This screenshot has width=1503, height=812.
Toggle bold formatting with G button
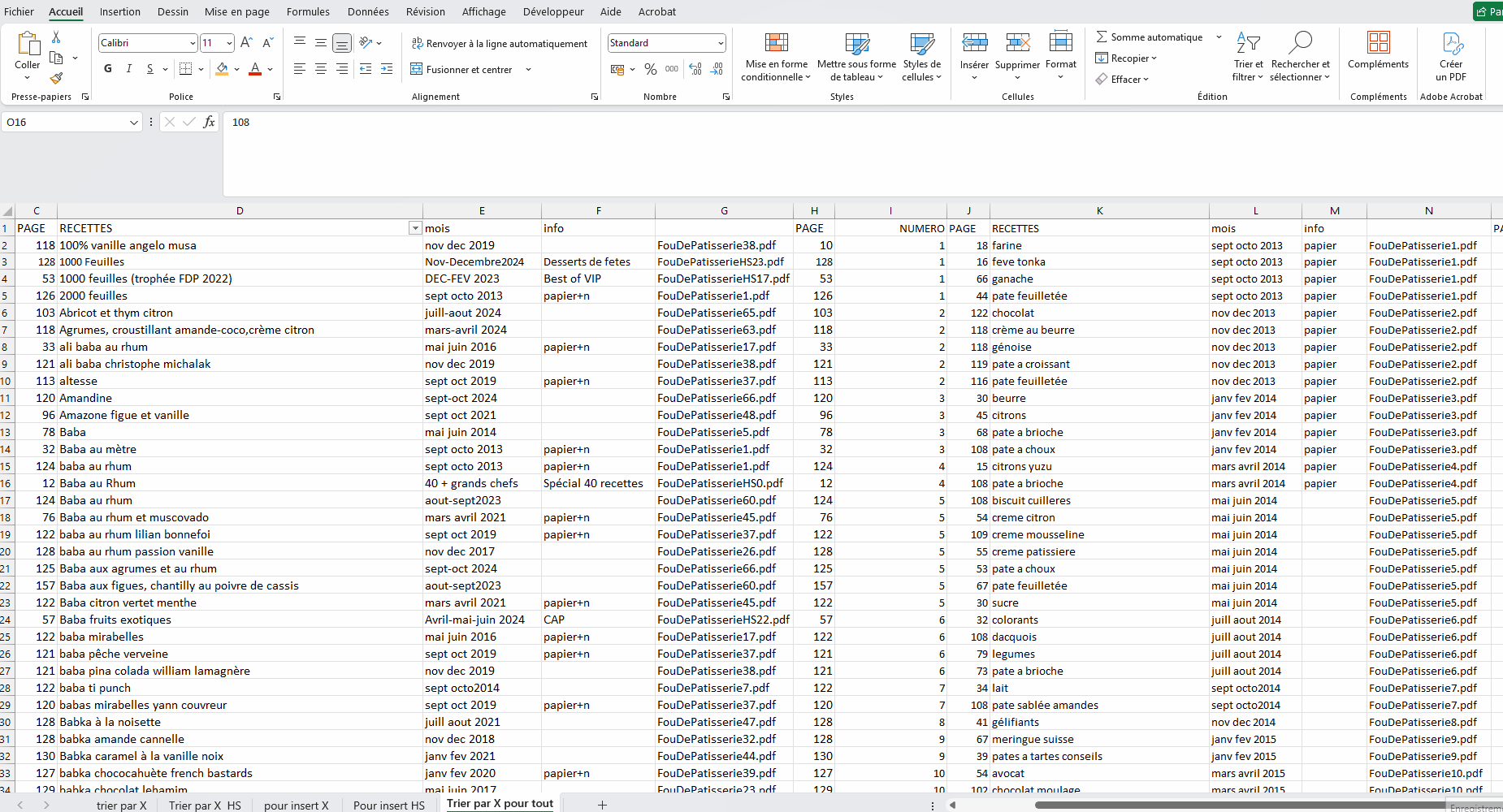pos(108,69)
